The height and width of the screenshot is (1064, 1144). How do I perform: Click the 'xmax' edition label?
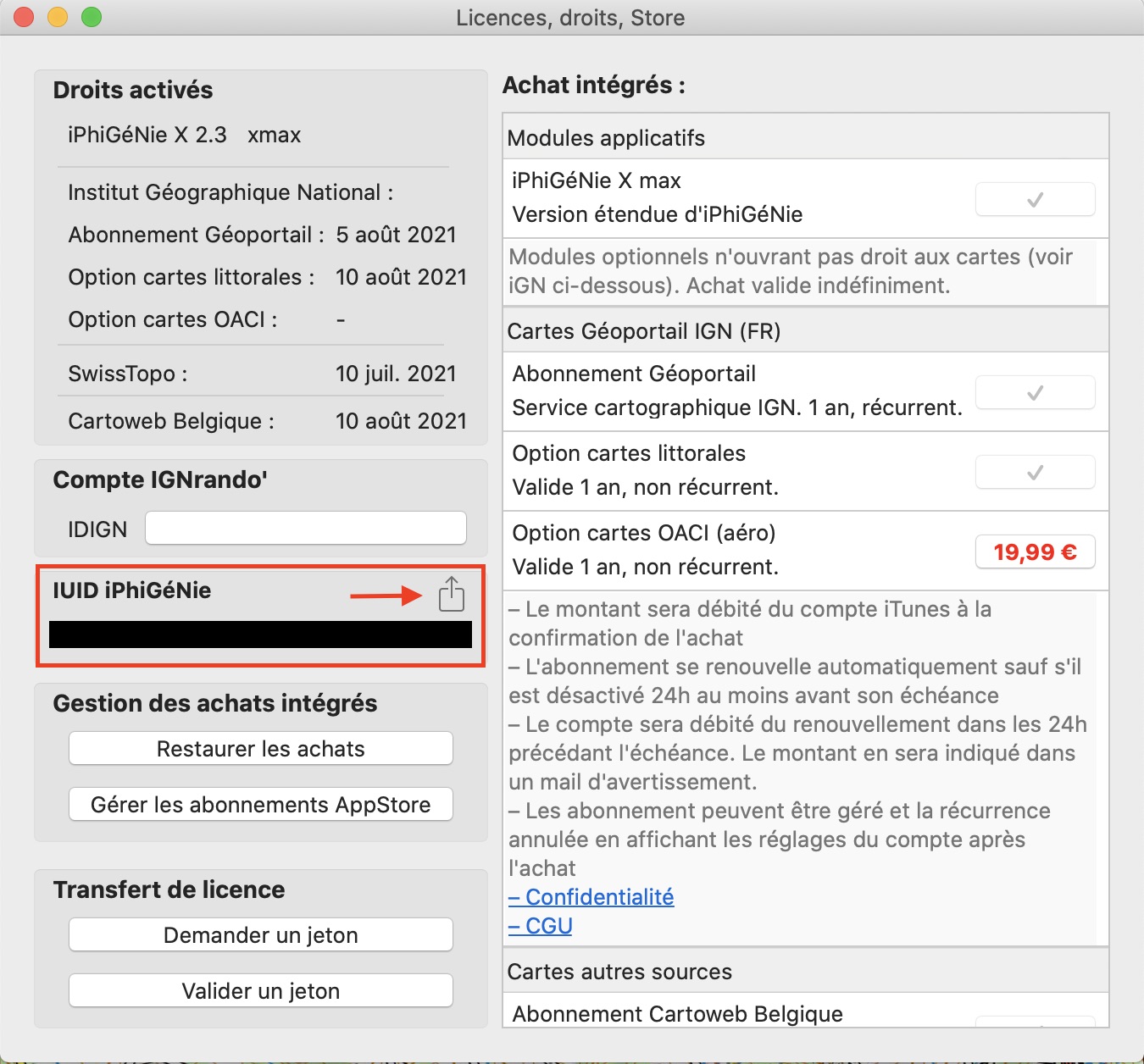pyautogui.click(x=275, y=136)
